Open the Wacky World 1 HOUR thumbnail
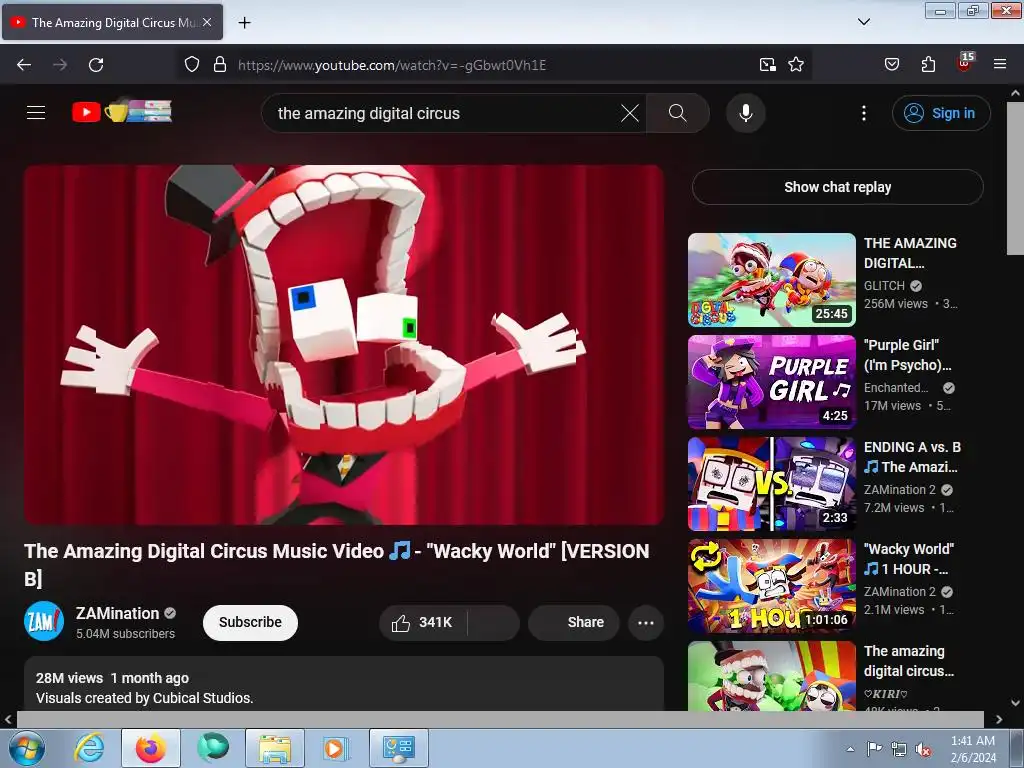This screenshot has height=768, width=1024. pos(771,586)
